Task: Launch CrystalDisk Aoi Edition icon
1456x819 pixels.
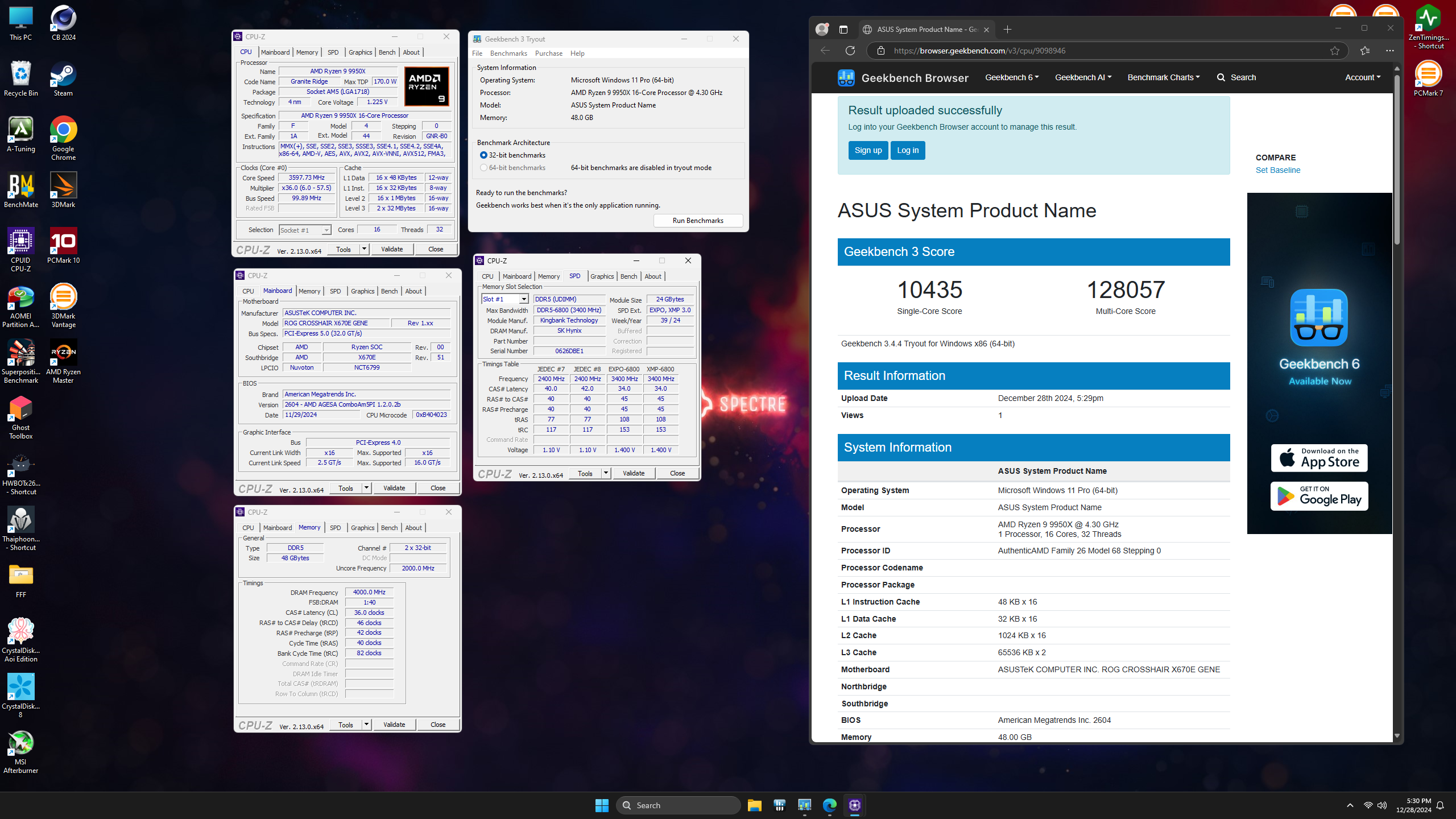Action: click(x=21, y=640)
